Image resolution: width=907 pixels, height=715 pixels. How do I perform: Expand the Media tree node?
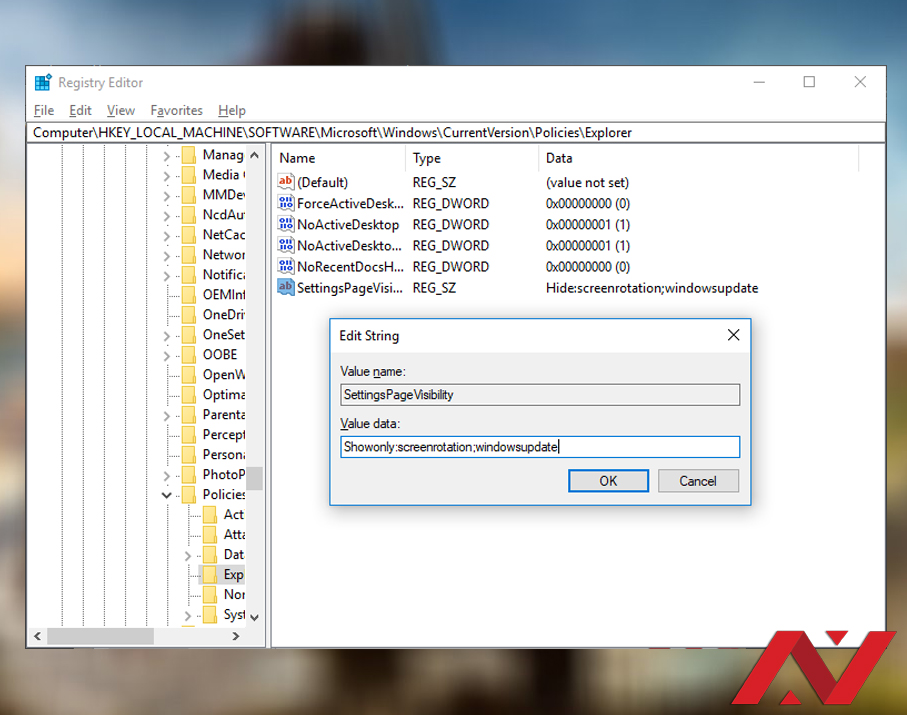point(167,176)
